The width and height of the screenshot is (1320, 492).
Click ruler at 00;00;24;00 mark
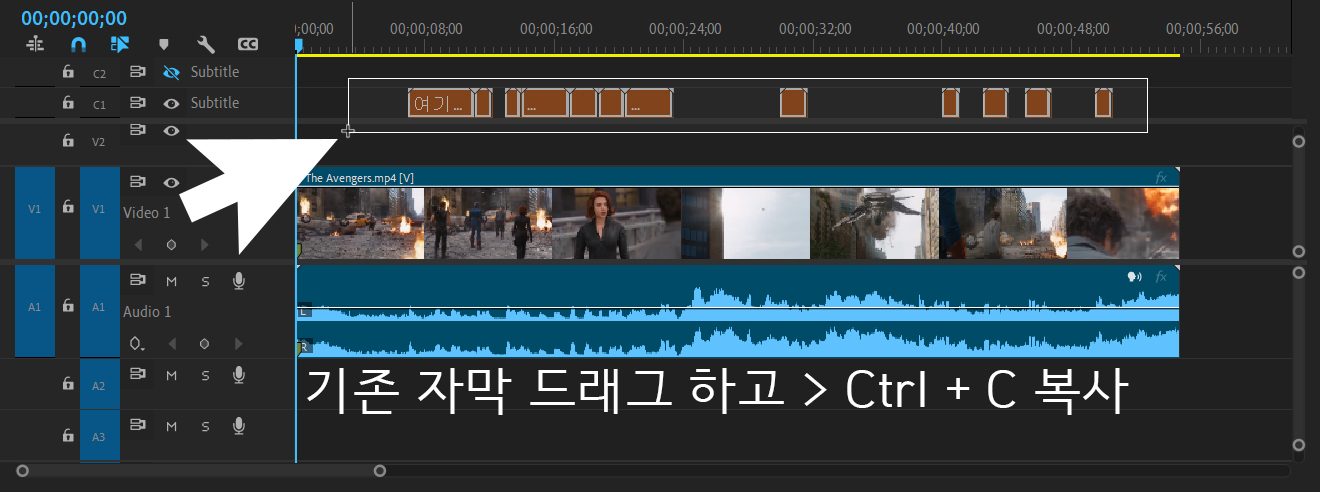click(684, 29)
